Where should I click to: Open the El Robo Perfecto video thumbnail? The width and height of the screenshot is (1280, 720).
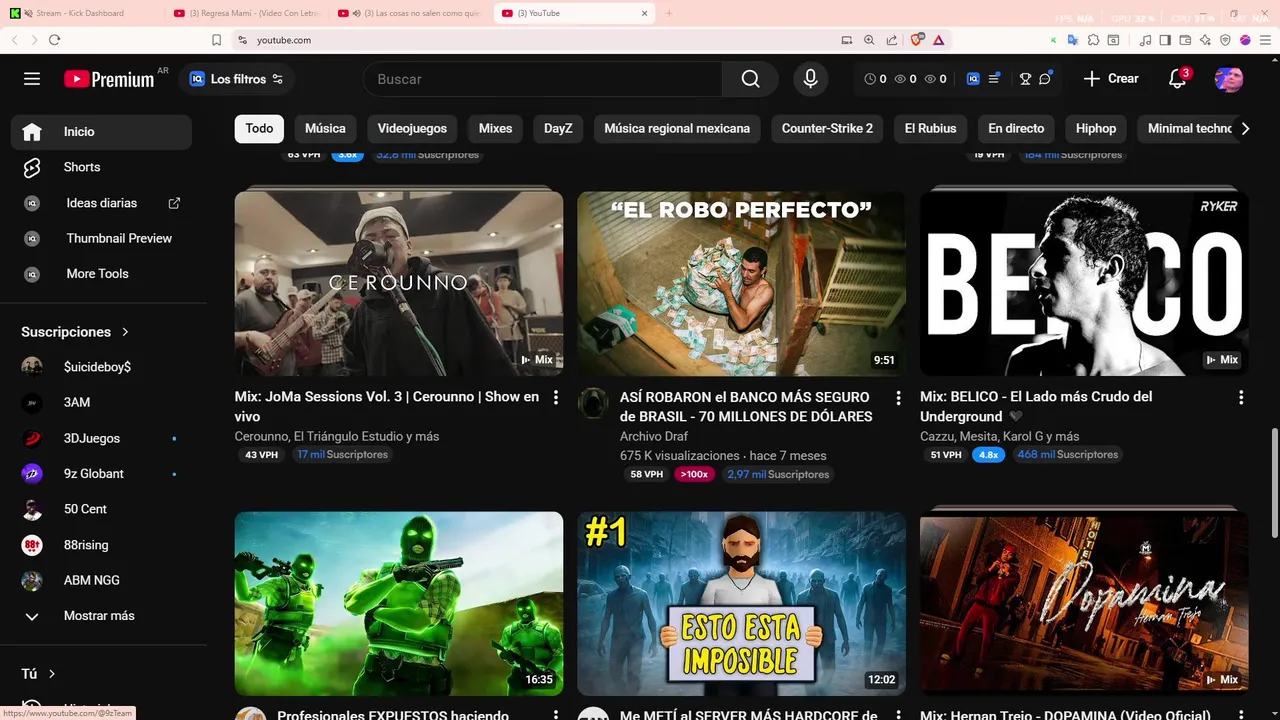pyautogui.click(x=741, y=283)
